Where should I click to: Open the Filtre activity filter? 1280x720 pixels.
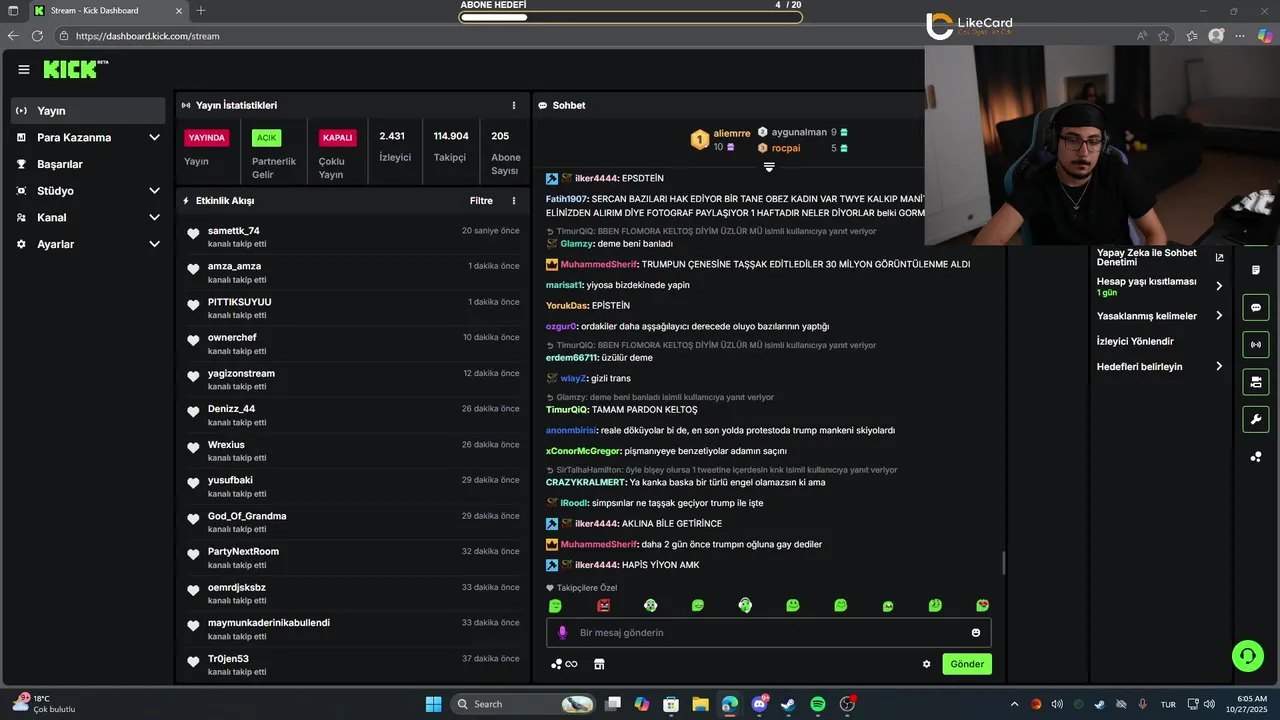(481, 201)
